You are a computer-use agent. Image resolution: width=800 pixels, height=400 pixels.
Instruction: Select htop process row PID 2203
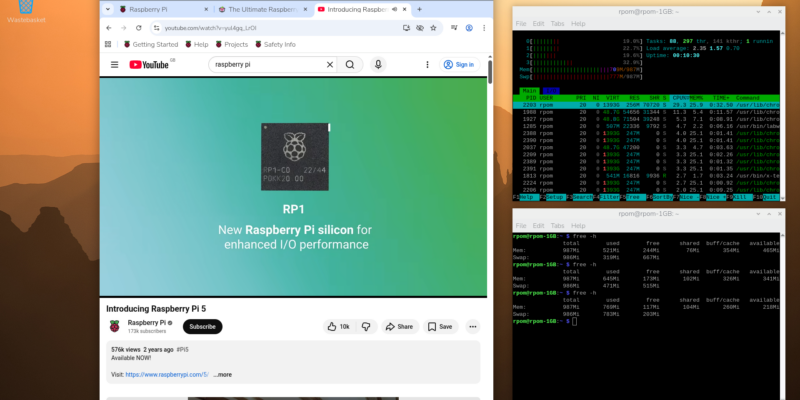[646, 105]
